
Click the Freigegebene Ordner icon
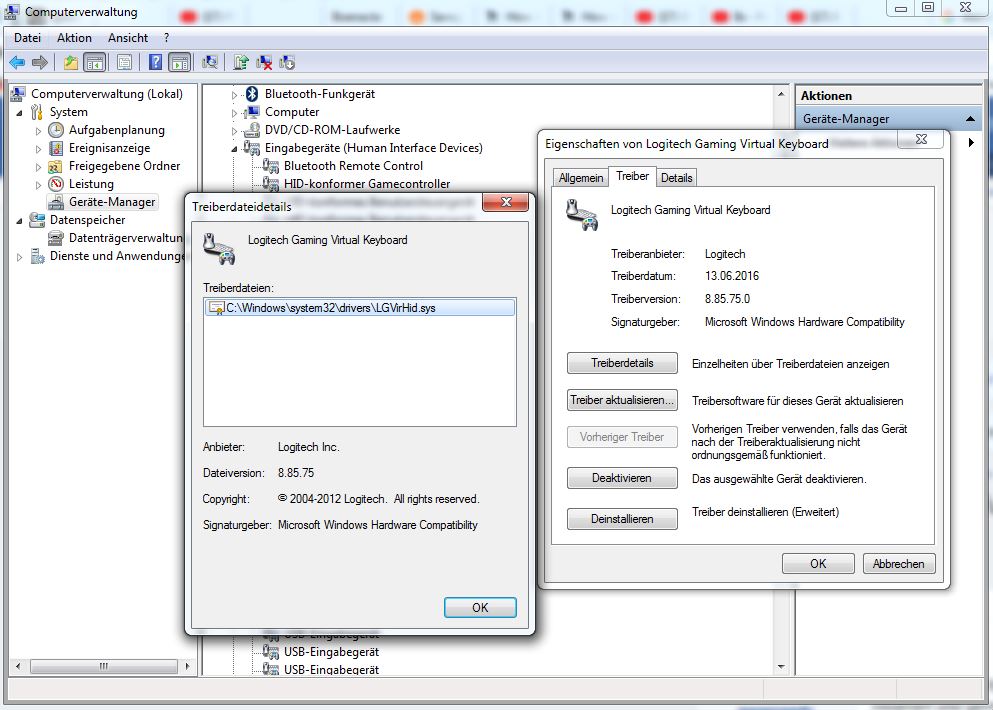(56, 166)
